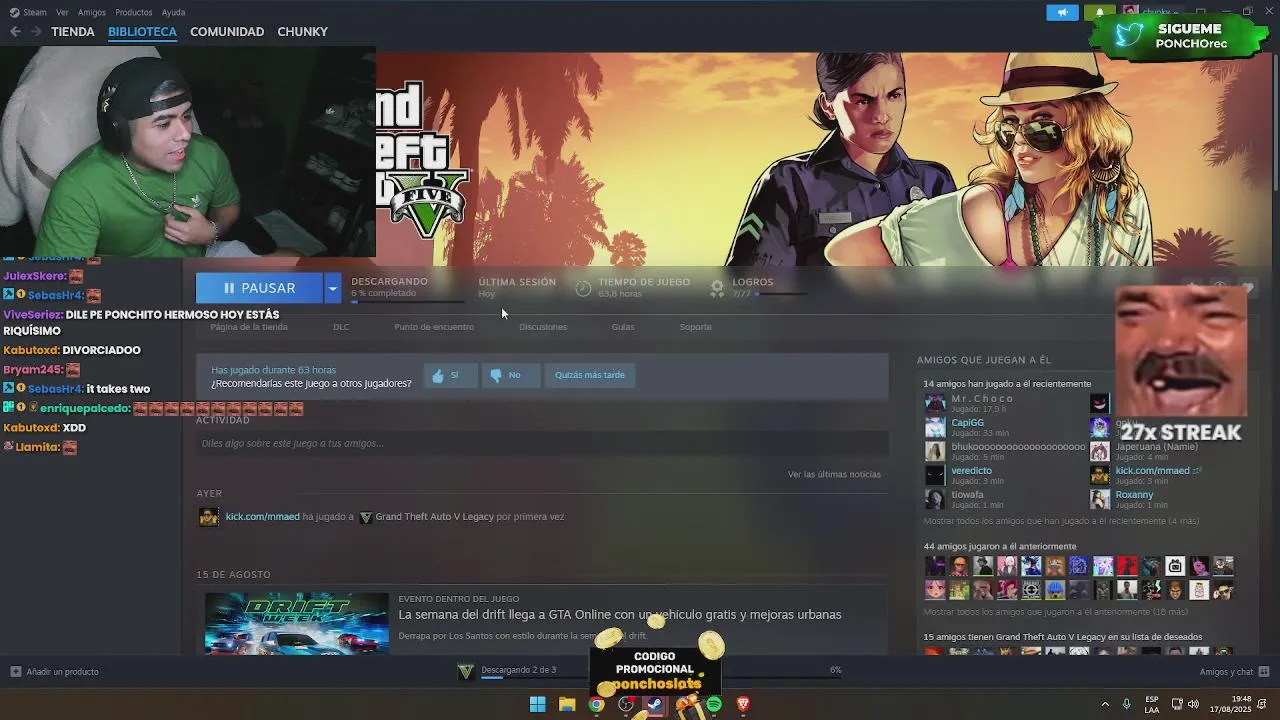Open Brave browser from taskbar
Viewport: 1280px width, 720px height.
point(743,704)
